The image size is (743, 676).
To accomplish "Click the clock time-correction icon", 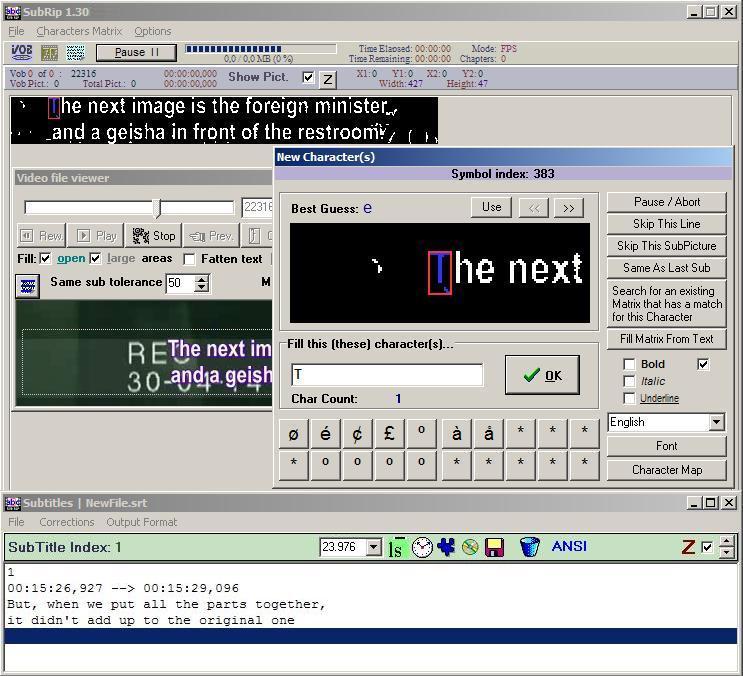I will click(422, 547).
